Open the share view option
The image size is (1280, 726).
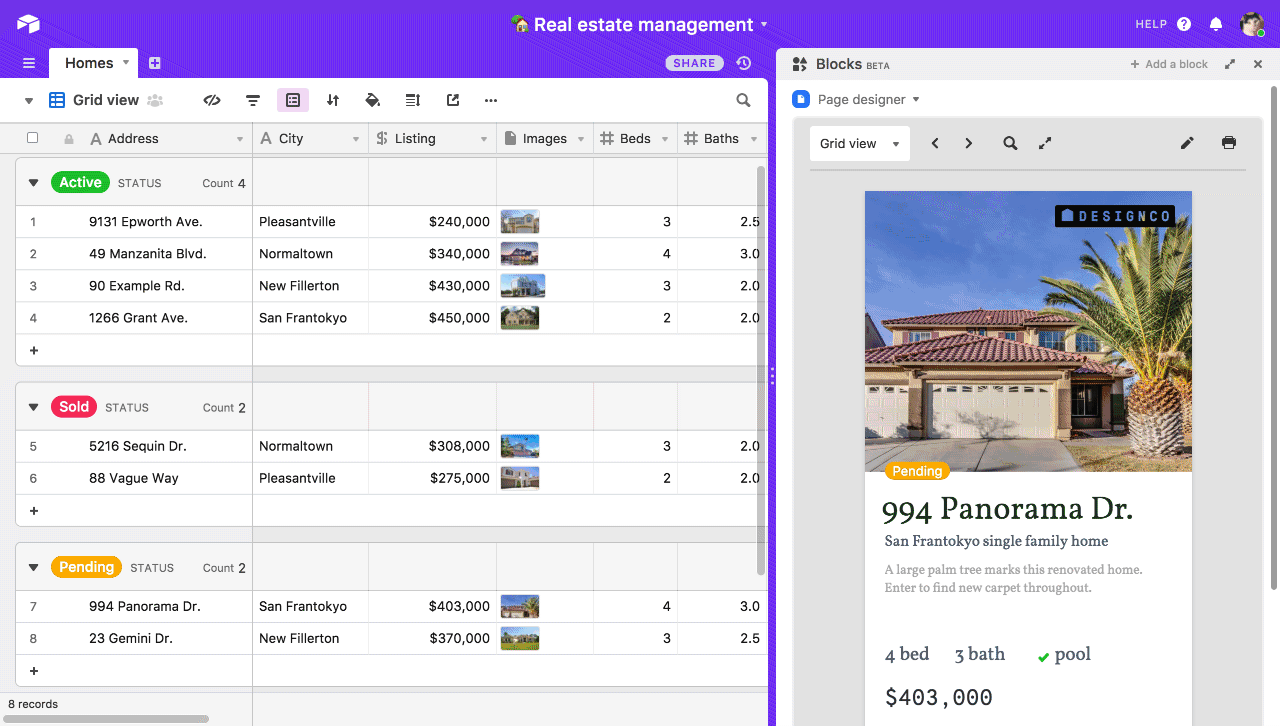pyautogui.click(x=452, y=100)
